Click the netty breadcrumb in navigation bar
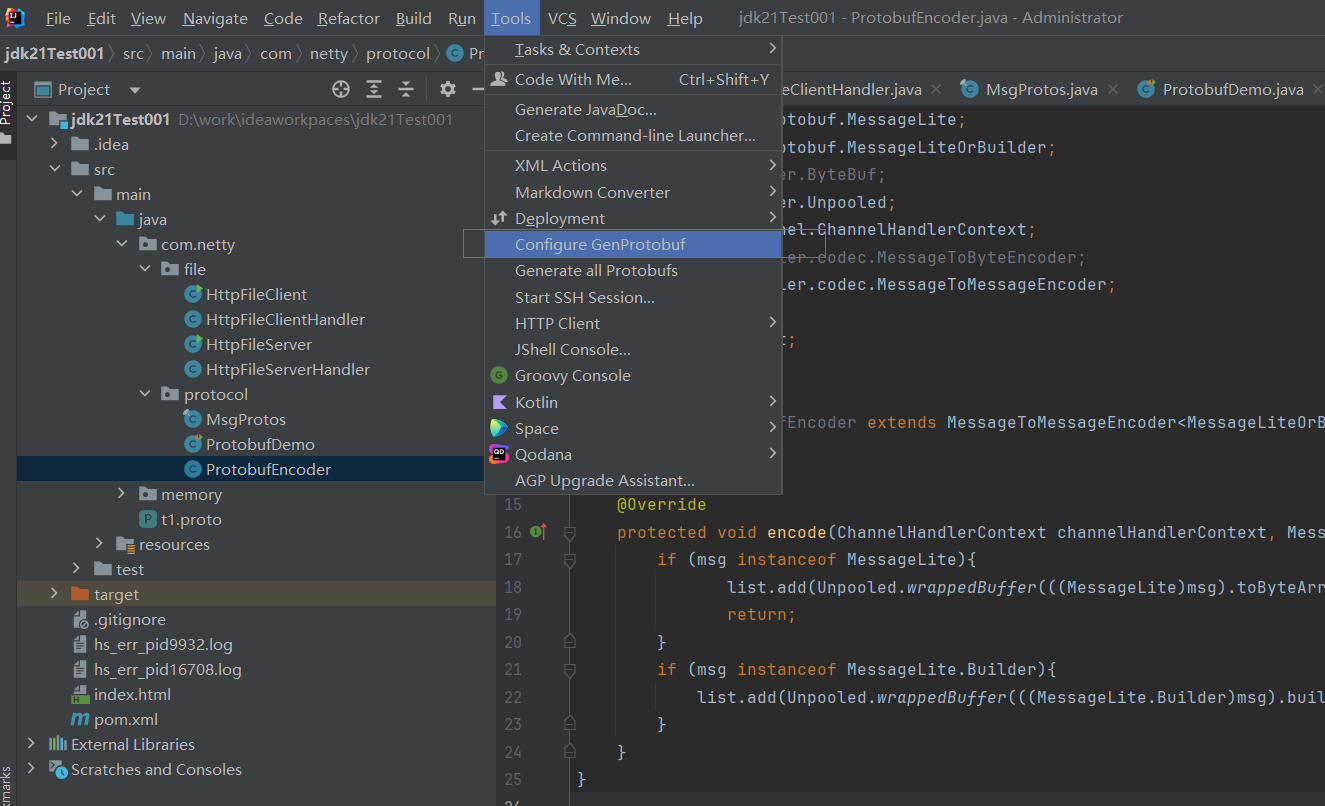Image resolution: width=1325 pixels, height=806 pixels. tap(329, 53)
